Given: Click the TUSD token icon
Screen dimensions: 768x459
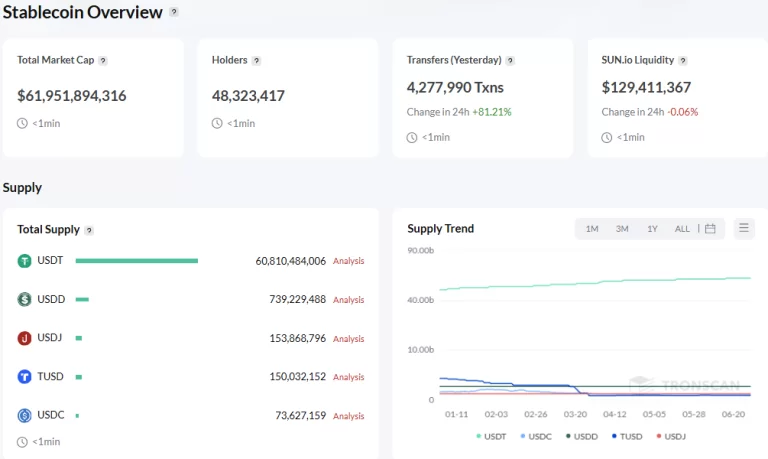Looking at the screenshot, I should pos(25,377).
